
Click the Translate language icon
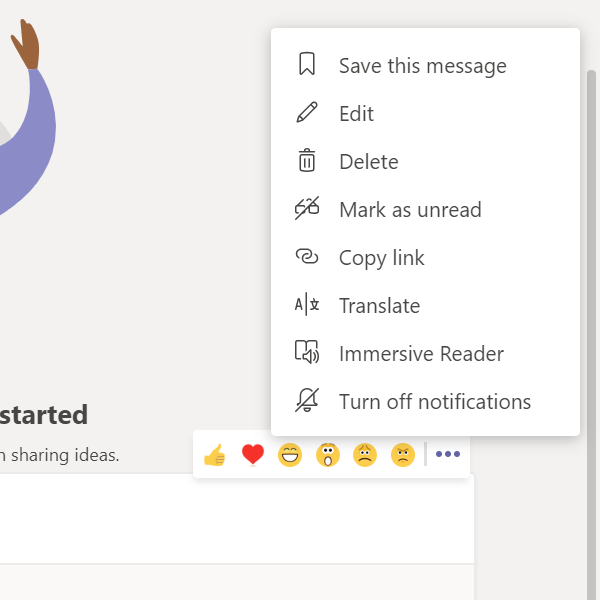pos(307,304)
